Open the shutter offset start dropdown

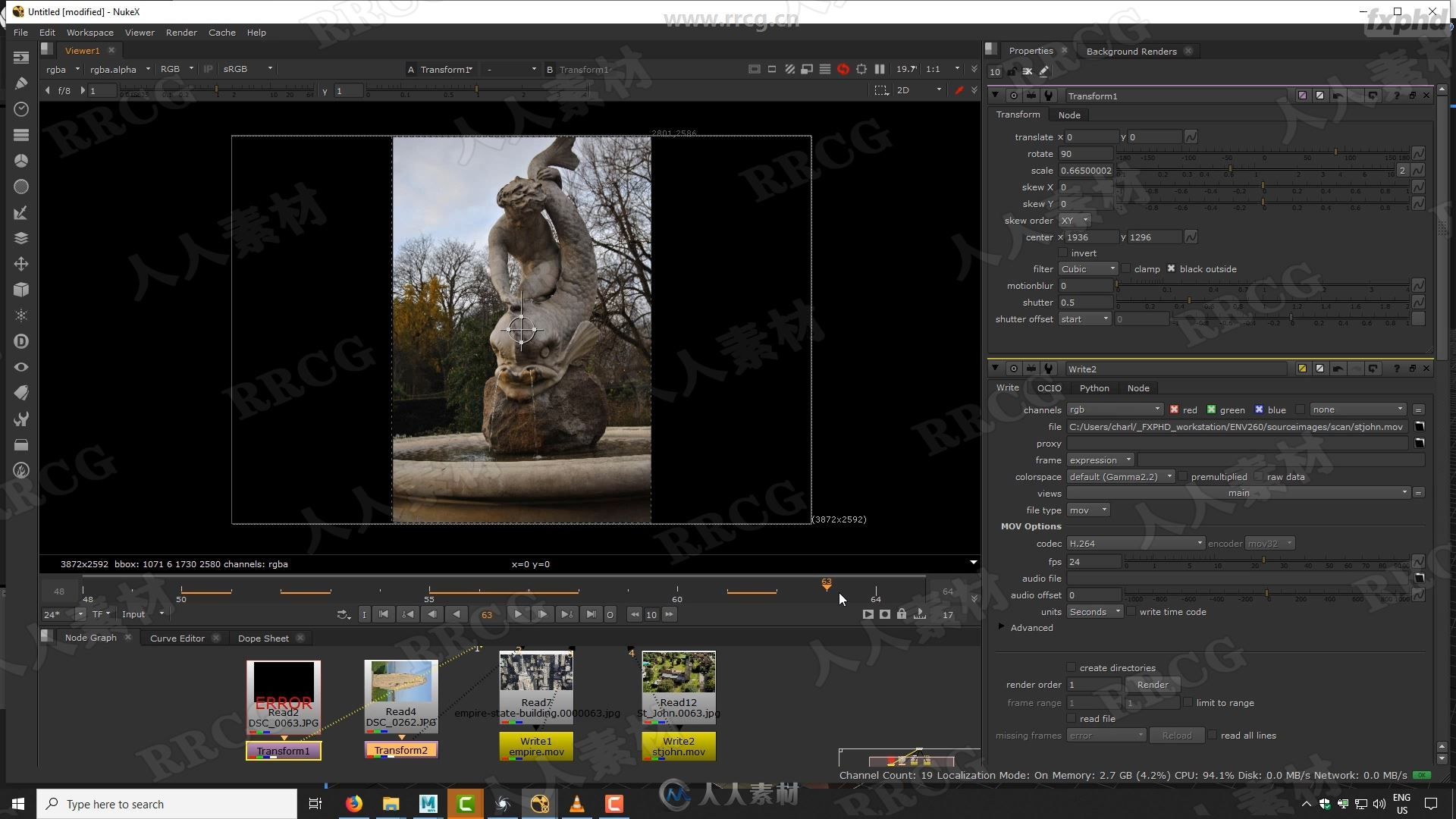(x=1085, y=319)
